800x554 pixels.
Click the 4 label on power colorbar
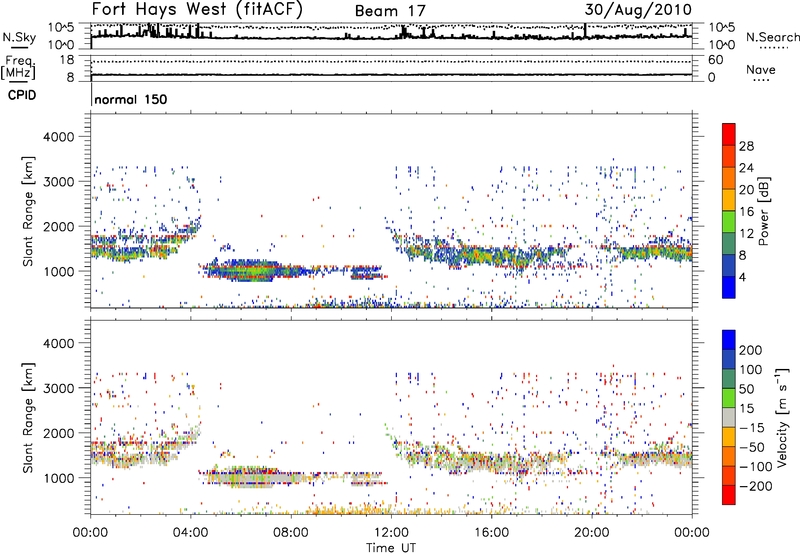742,277
